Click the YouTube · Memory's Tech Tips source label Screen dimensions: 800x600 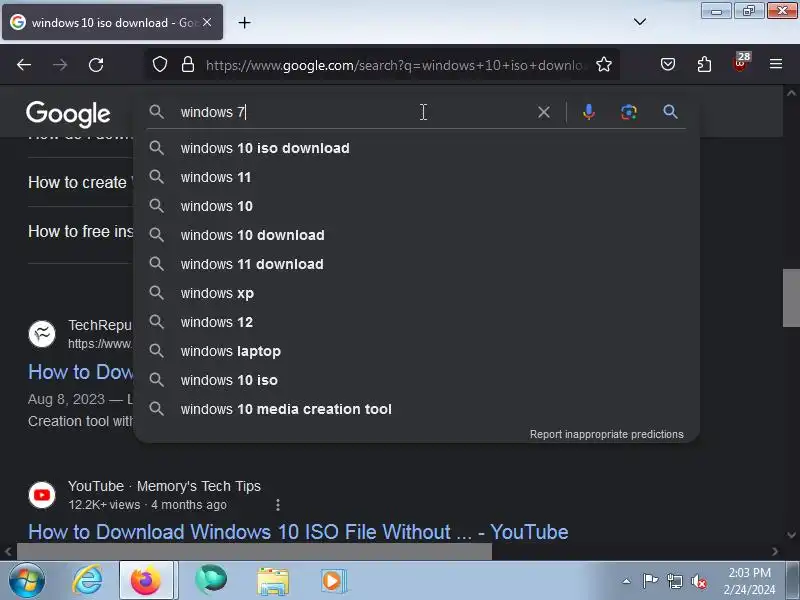click(x=164, y=486)
